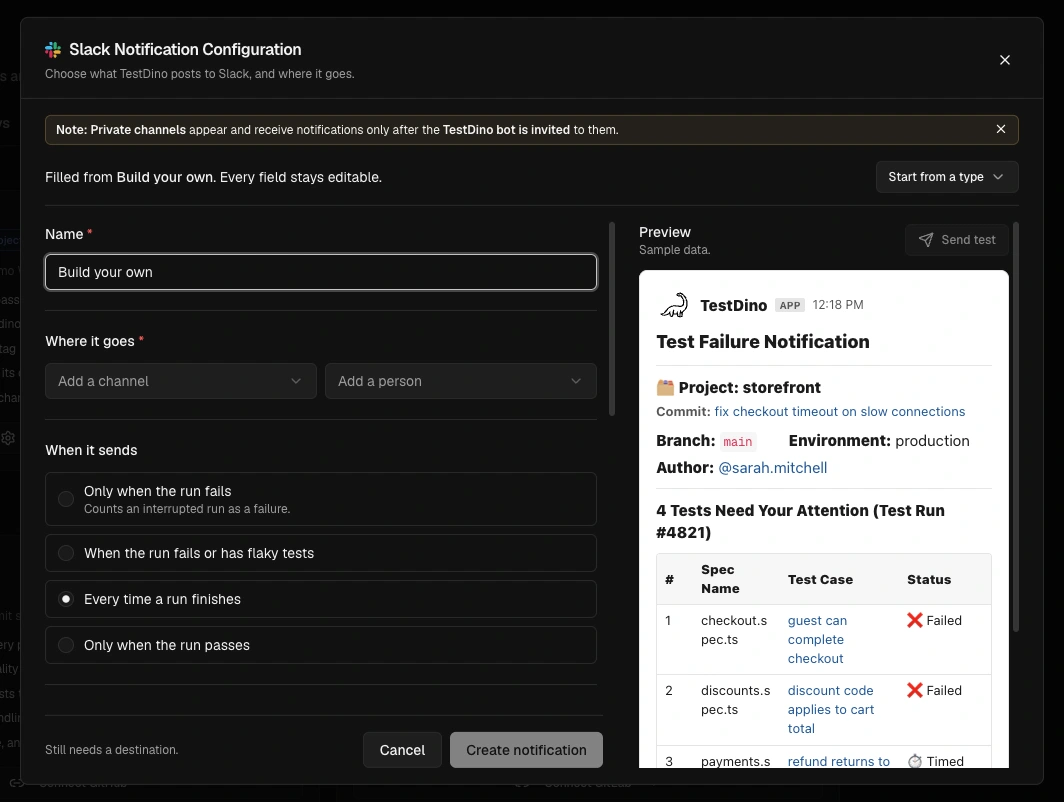Viewport: 1064px width, 802px height.
Task: Click the TestDino dinosaur avatar in preview
Action: coord(674,305)
